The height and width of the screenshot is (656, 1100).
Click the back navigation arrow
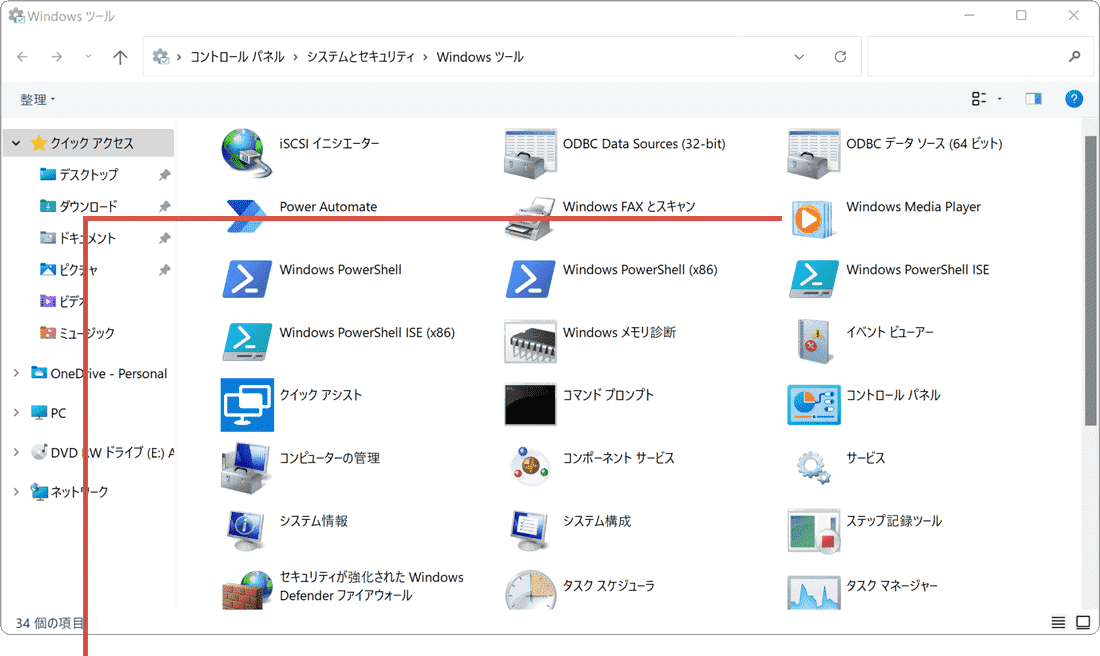22,57
